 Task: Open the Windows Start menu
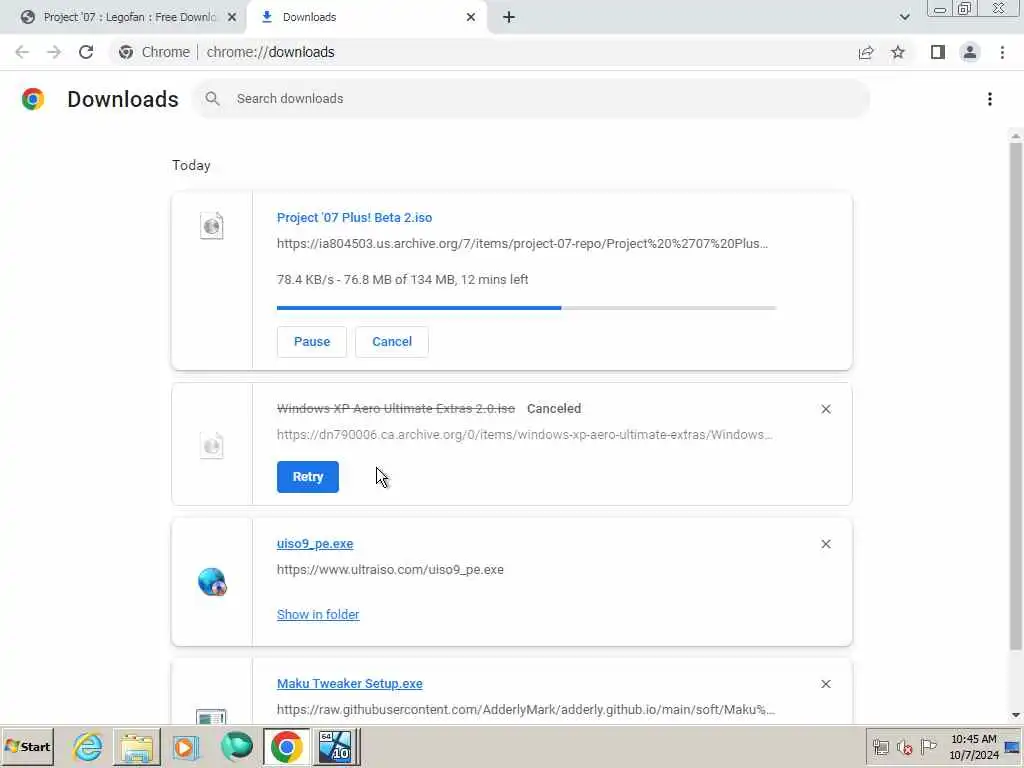tap(27, 746)
